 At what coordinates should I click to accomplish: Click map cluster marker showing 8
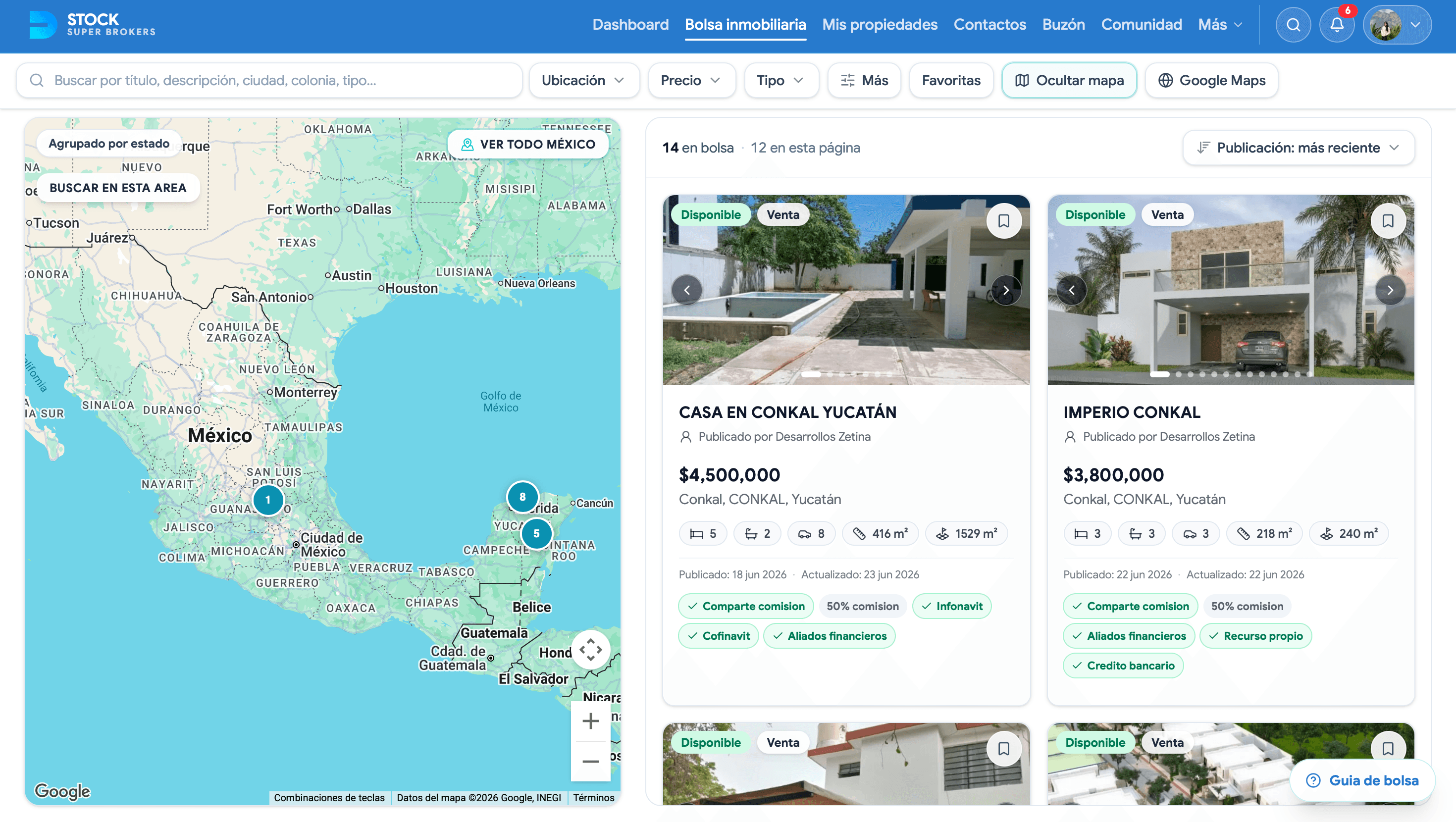tap(522, 497)
